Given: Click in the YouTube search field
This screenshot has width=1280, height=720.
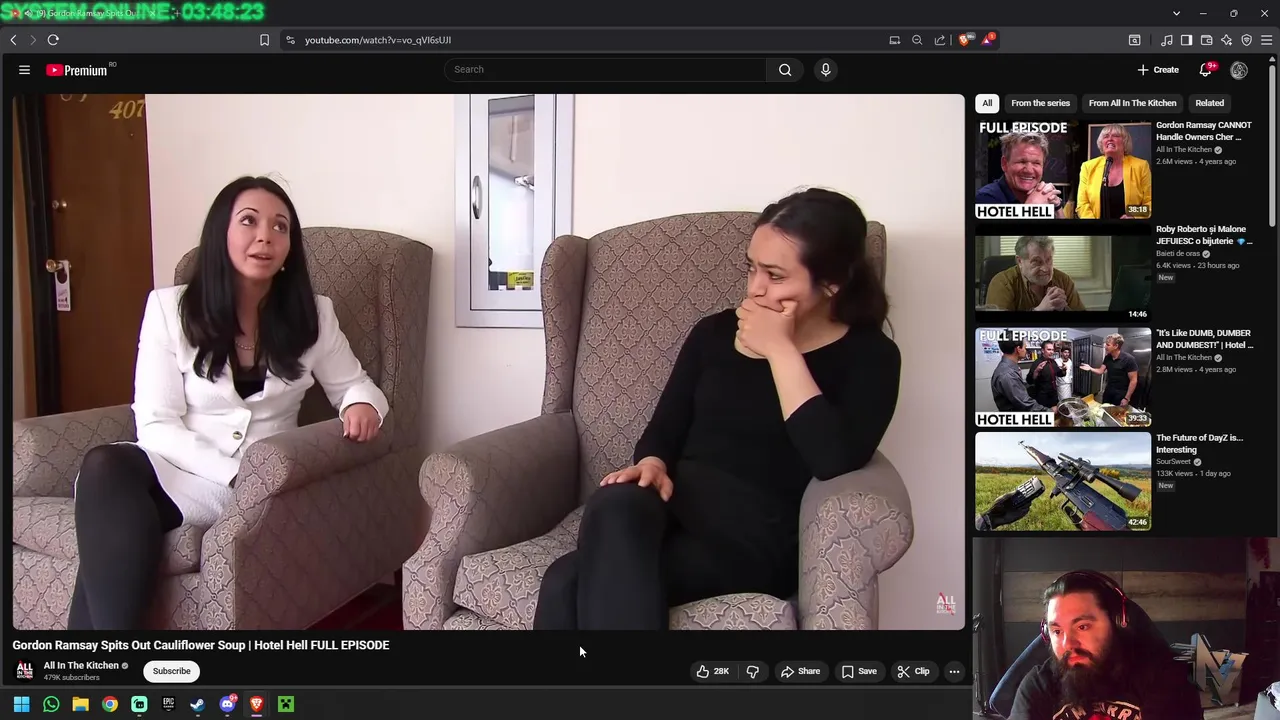Looking at the screenshot, I should click(606, 70).
